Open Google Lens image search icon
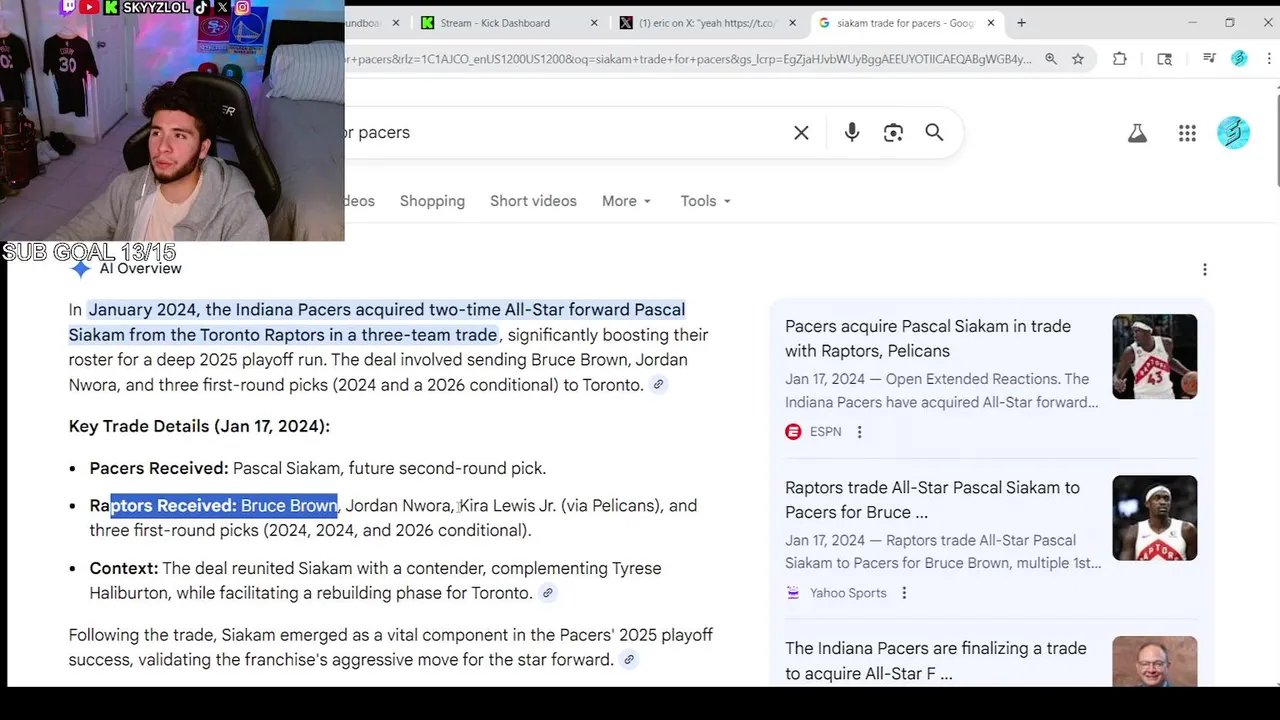The height and width of the screenshot is (720, 1280). pyautogui.click(x=893, y=132)
